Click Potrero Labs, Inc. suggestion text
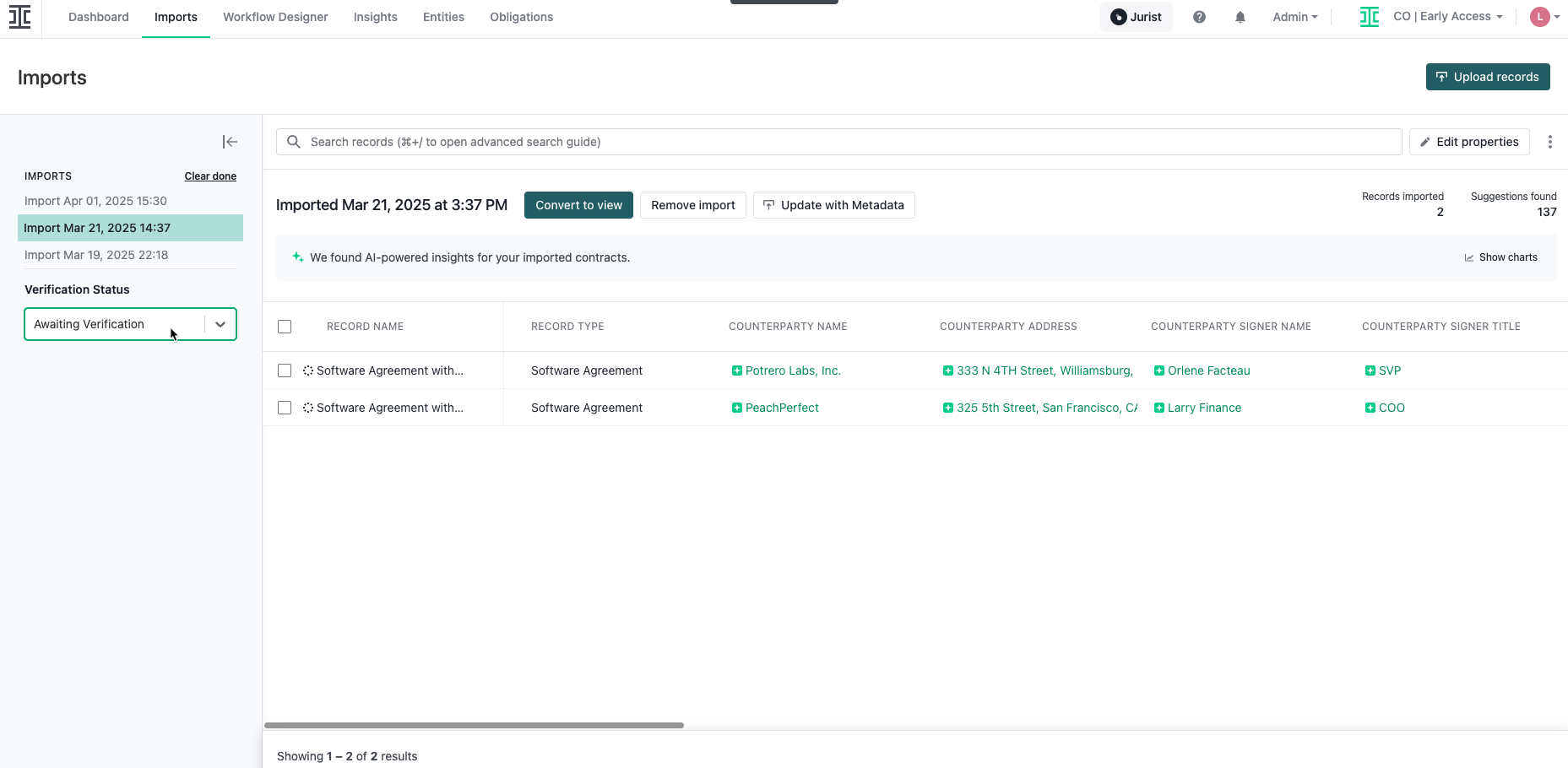1568x768 pixels. pyautogui.click(x=793, y=370)
